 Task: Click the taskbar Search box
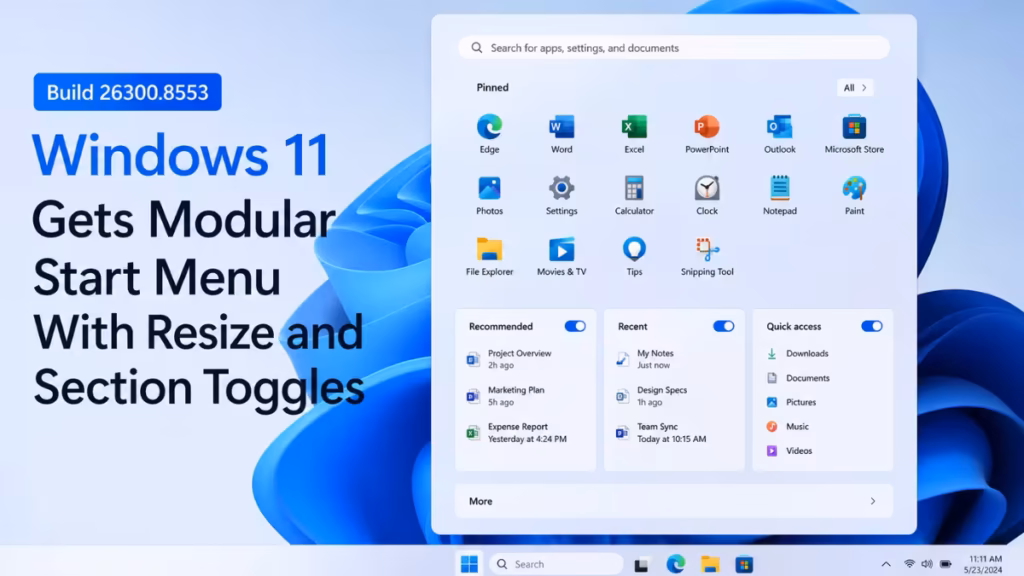(x=556, y=564)
